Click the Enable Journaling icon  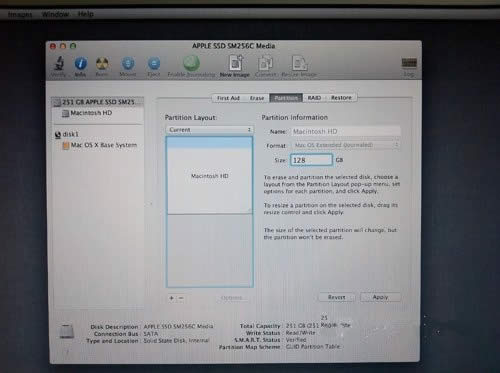coord(191,63)
